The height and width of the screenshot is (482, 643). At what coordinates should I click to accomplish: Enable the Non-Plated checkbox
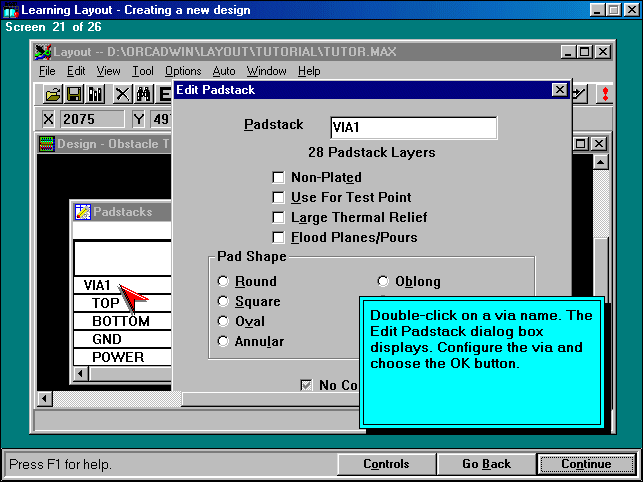(x=279, y=177)
